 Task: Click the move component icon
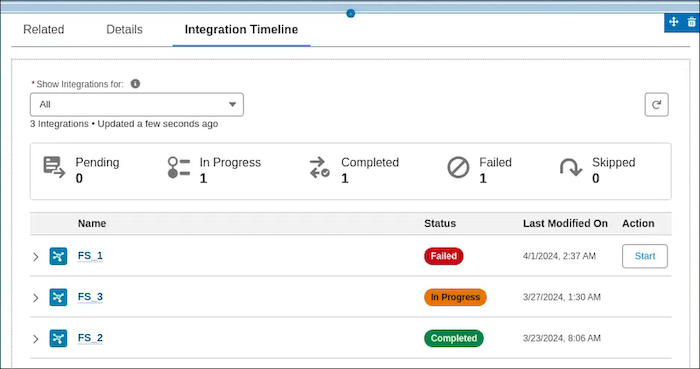pos(674,21)
